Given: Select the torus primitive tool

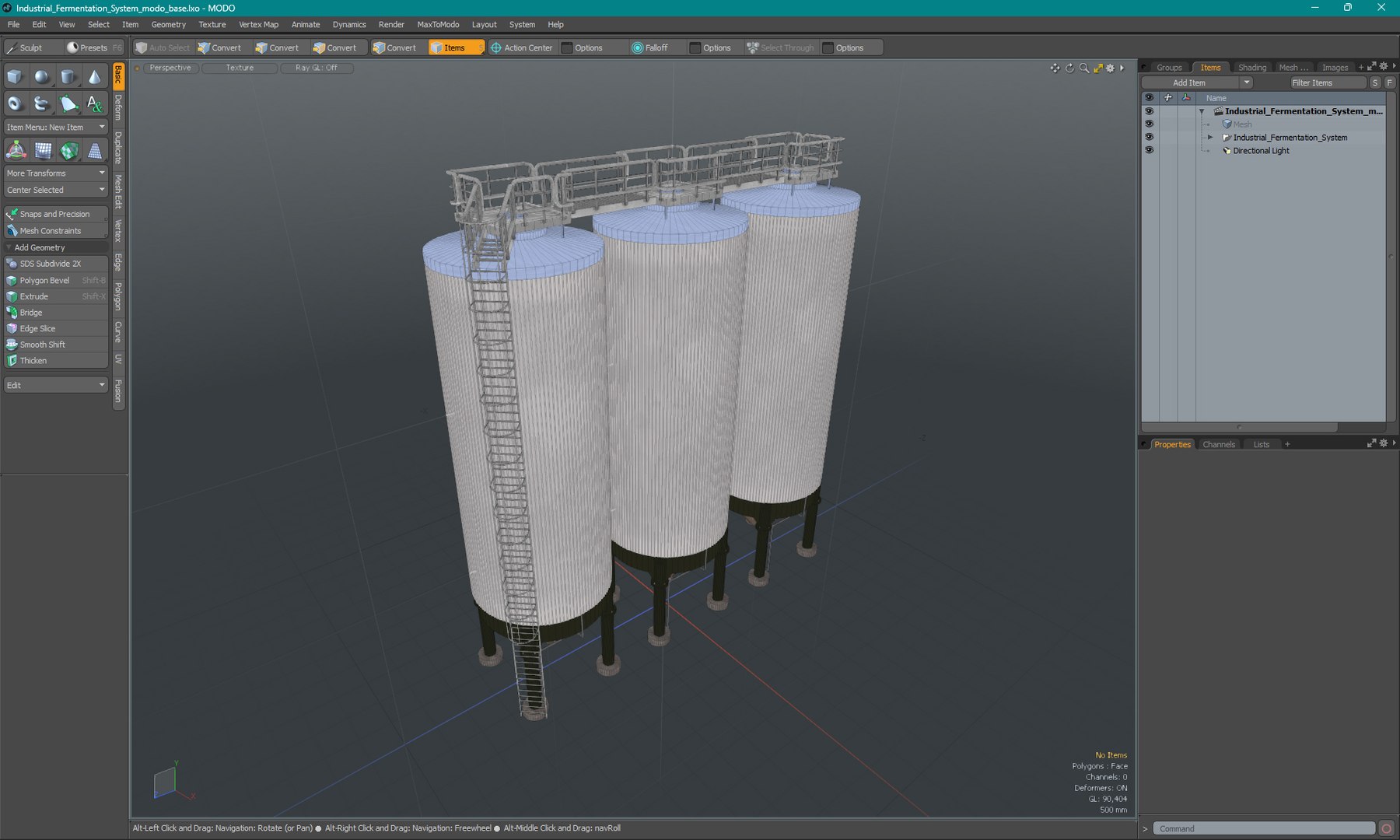Looking at the screenshot, I should pos(15,103).
